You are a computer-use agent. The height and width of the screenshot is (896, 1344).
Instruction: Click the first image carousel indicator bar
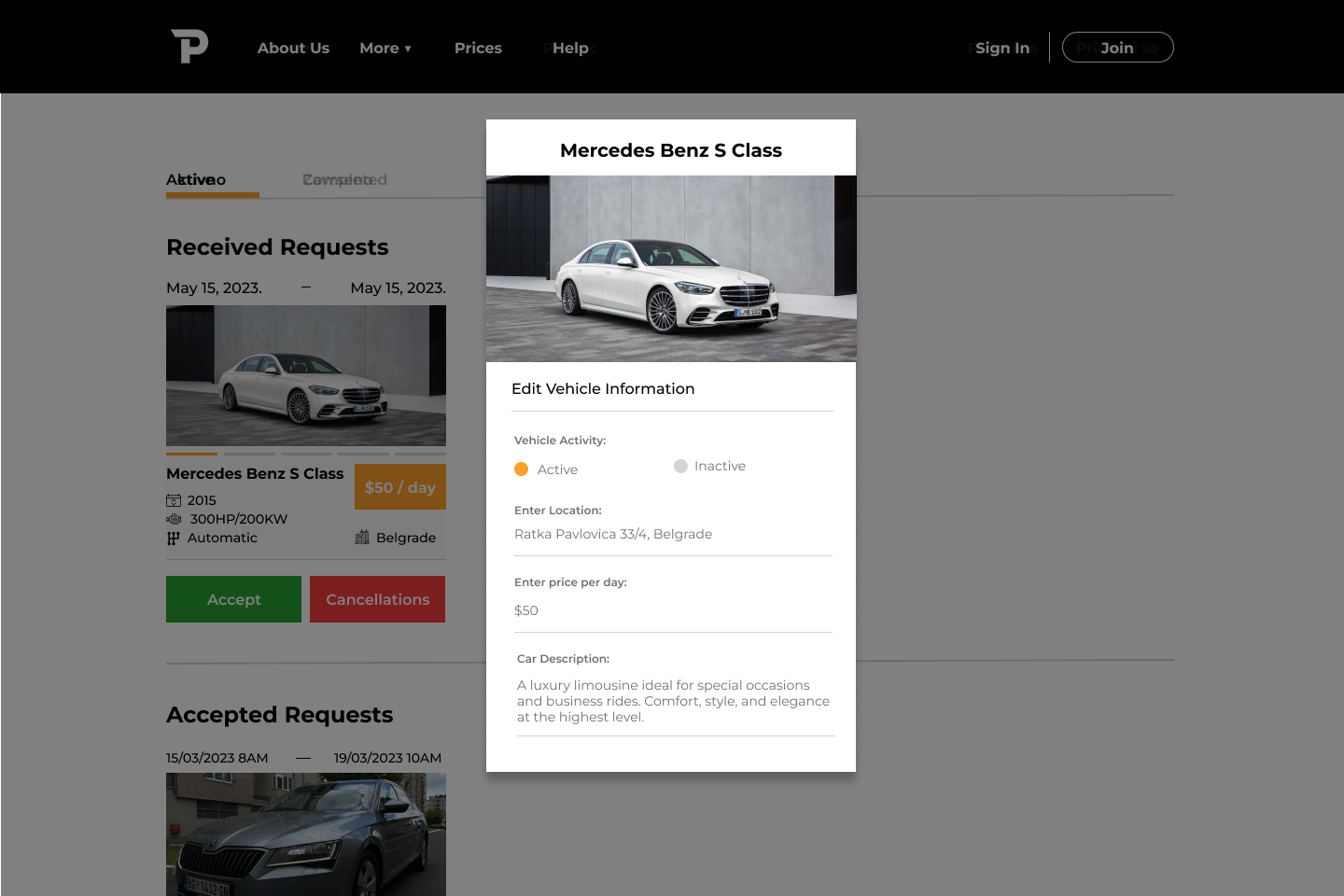(191, 454)
